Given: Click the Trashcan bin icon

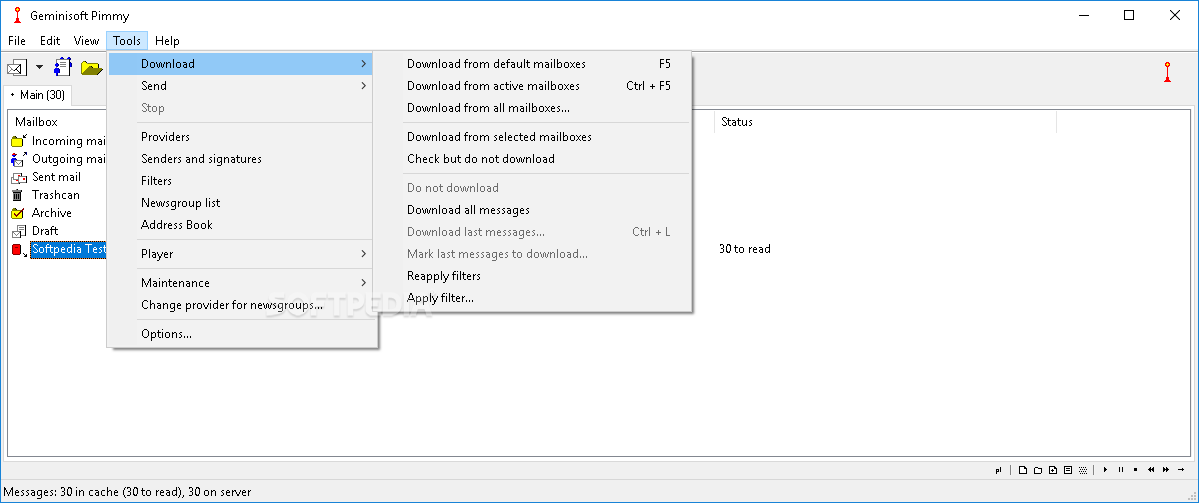Looking at the screenshot, I should pos(18,195).
